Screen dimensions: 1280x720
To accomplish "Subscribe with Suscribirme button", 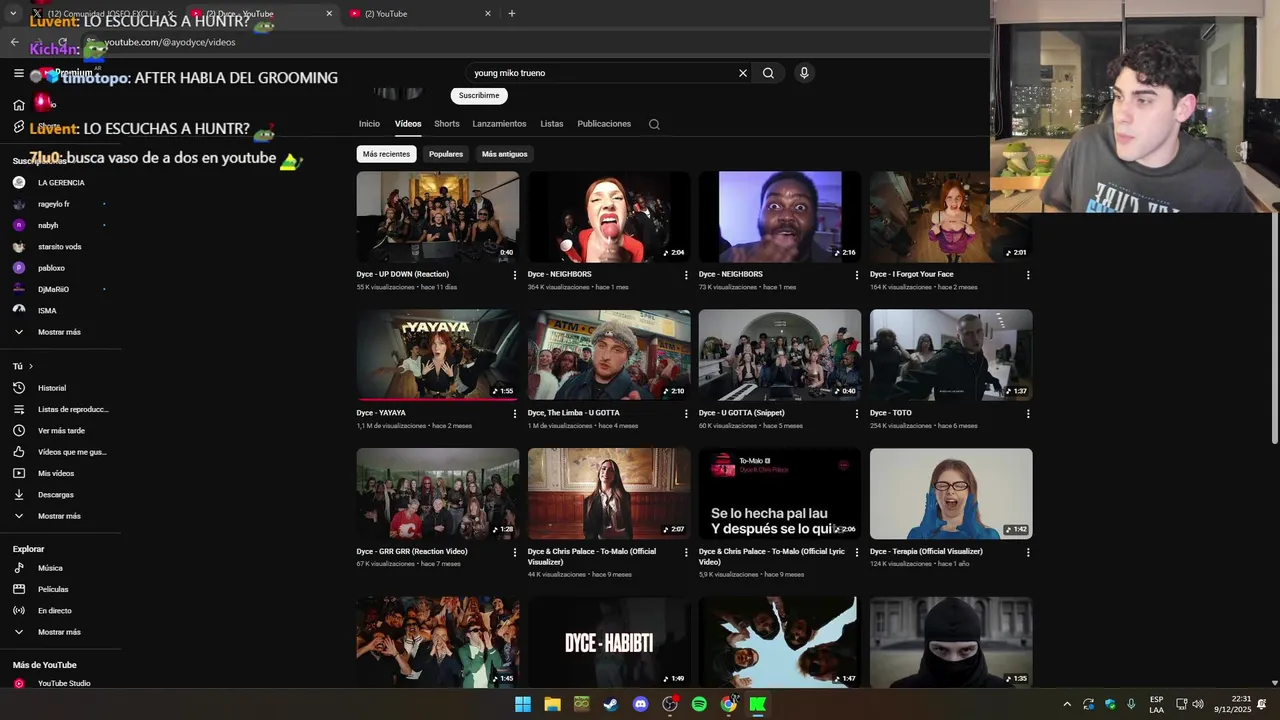I will click(x=479, y=96).
